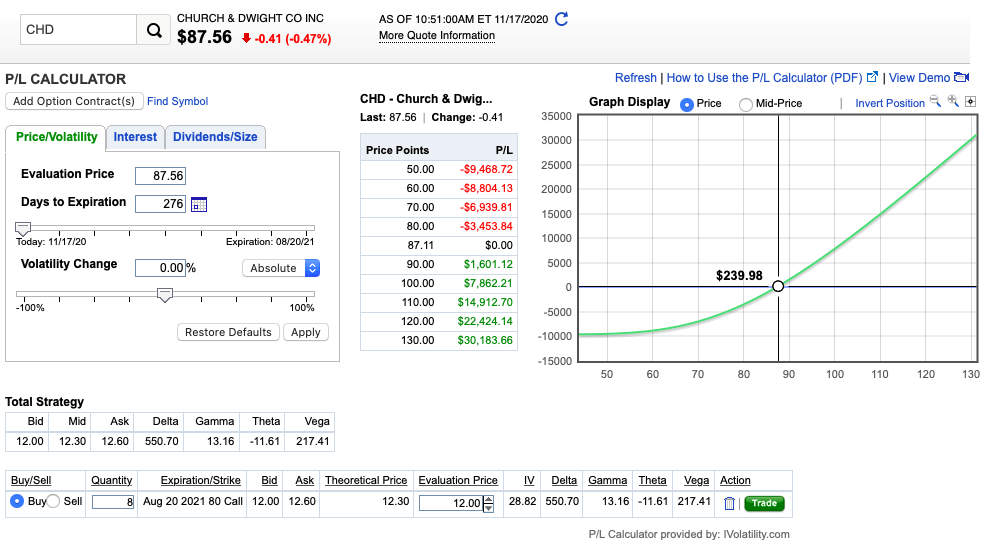
Task: Click the Volatility Change slider handle
Action: [165, 295]
